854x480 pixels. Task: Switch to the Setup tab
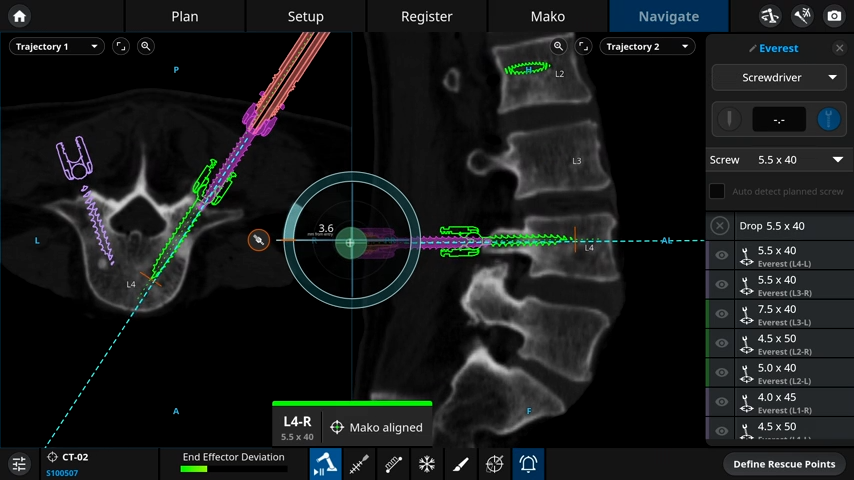pyautogui.click(x=306, y=16)
